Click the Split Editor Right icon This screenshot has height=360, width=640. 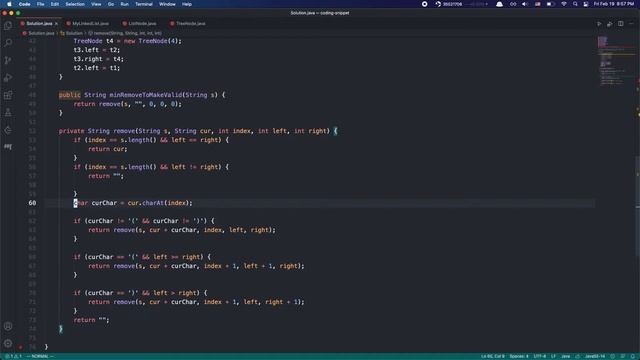tap(620, 24)
